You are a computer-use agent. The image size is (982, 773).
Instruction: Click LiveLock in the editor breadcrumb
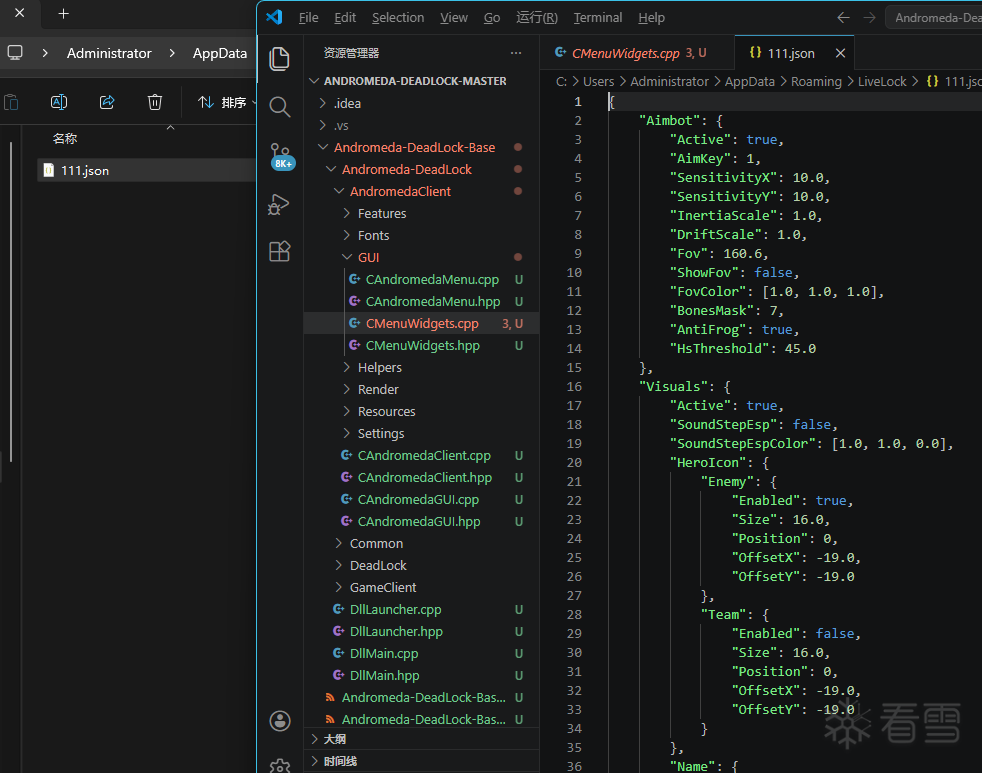[x=882, y=81]
